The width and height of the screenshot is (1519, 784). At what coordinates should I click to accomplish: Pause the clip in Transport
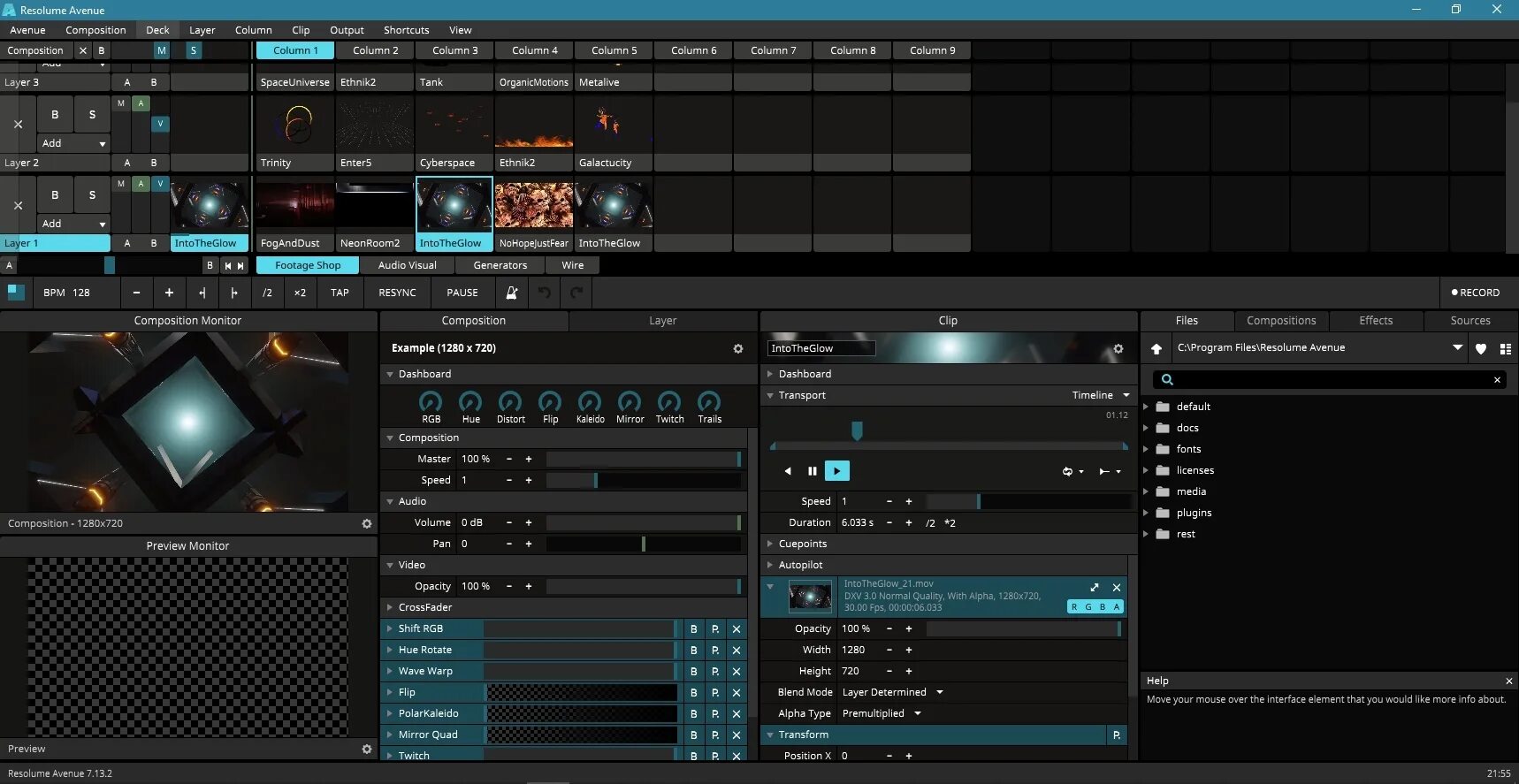[812, 471]
